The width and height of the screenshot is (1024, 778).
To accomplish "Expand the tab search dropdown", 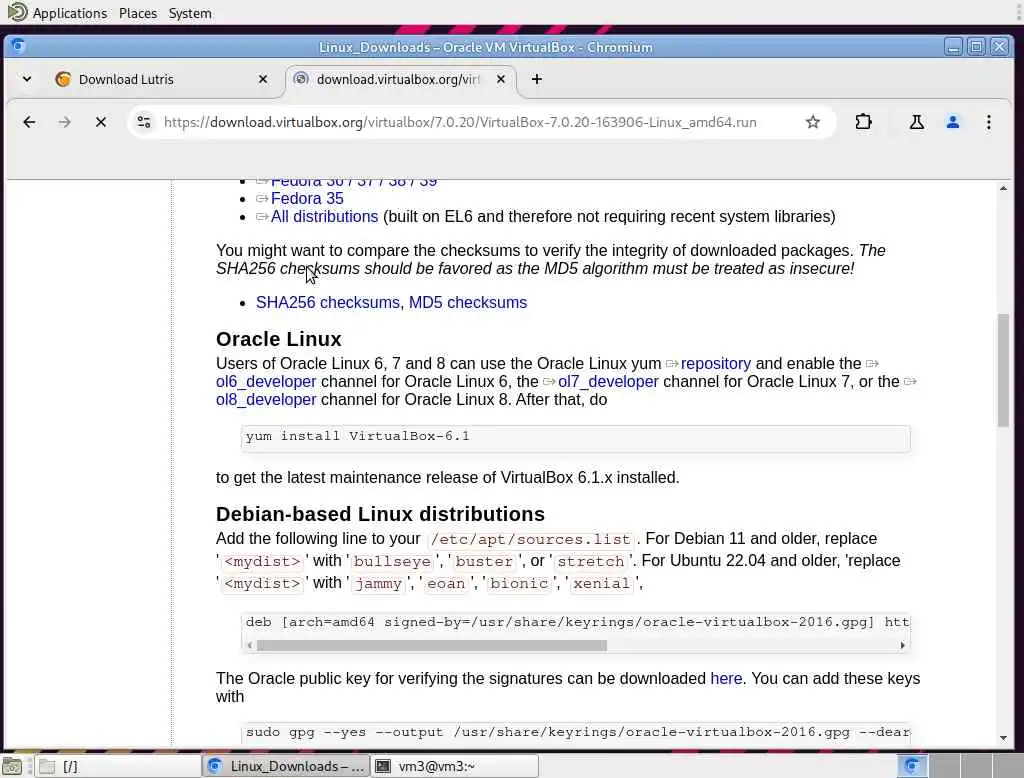I will 27,79.
